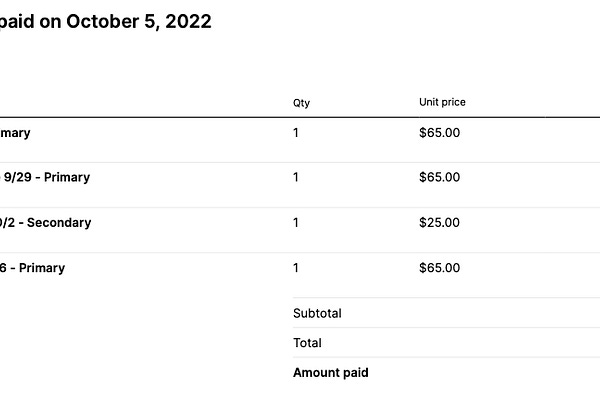Click the $25.00 unit price
This screenshot has width=600, height=400.
pos(439,222)
